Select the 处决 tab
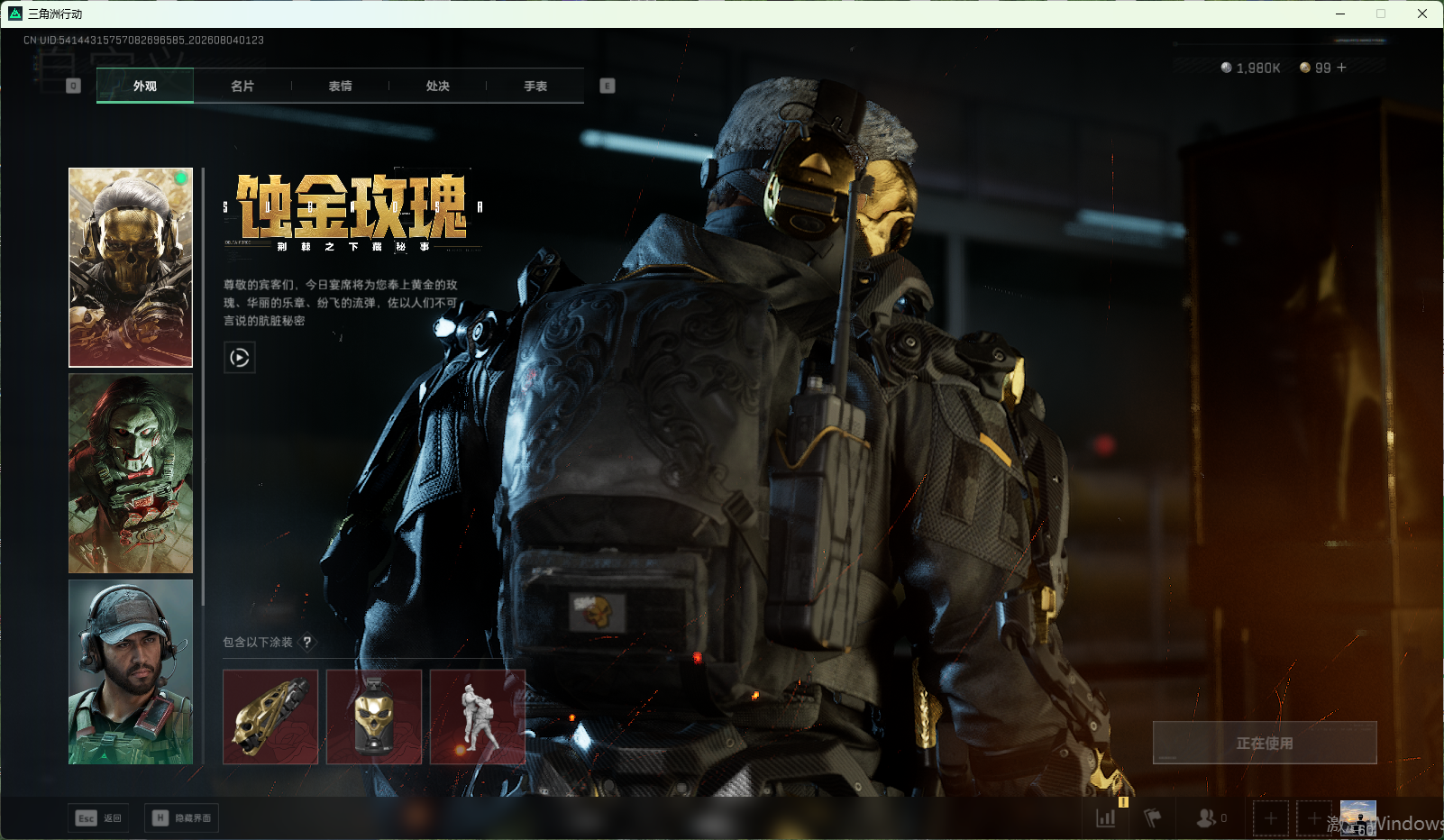Viewport: 1444px width, 840px height. [x=438, y=86]
